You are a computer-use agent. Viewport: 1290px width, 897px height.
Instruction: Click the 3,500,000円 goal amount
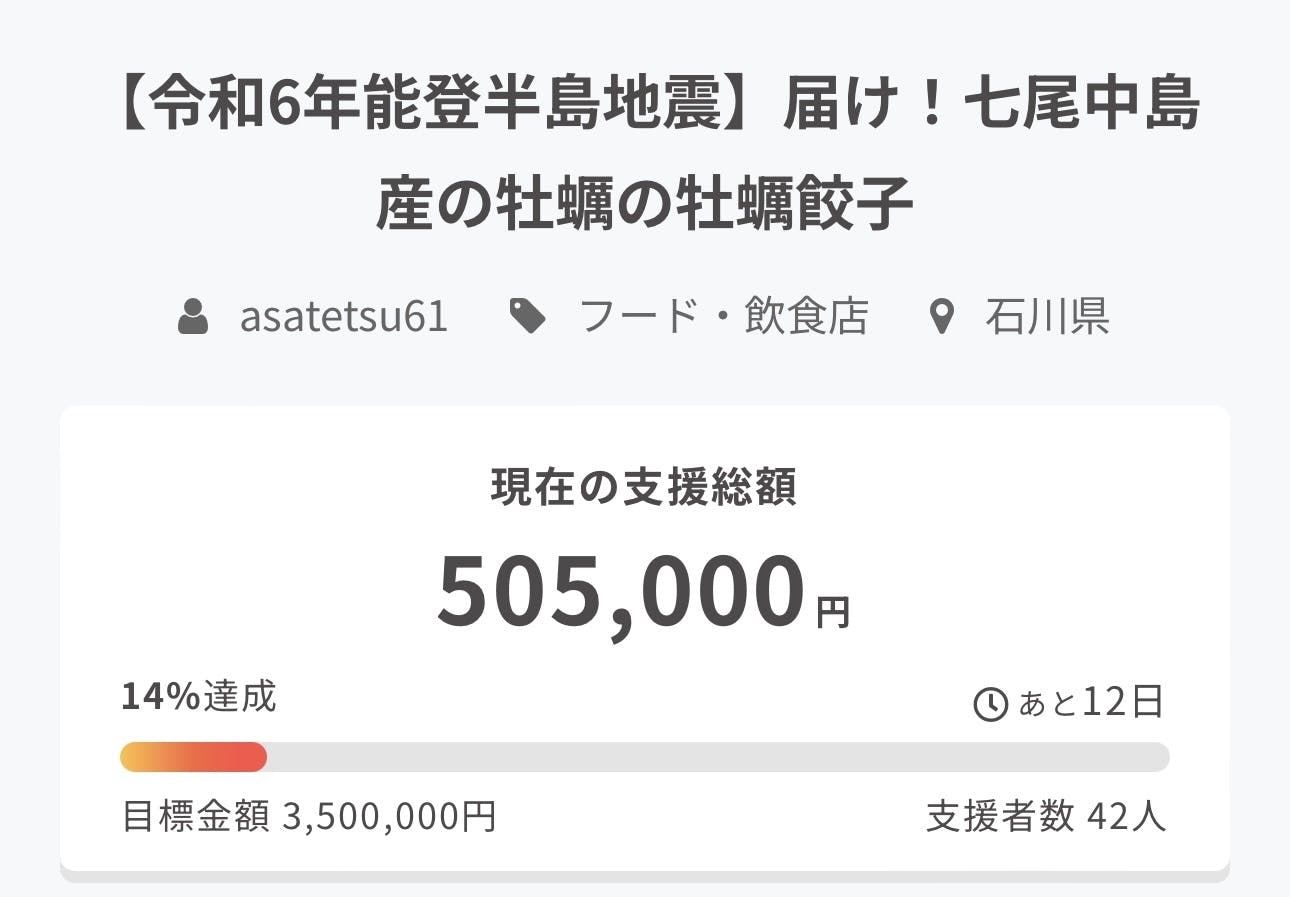pyautogui.click(x=390, y=817)
